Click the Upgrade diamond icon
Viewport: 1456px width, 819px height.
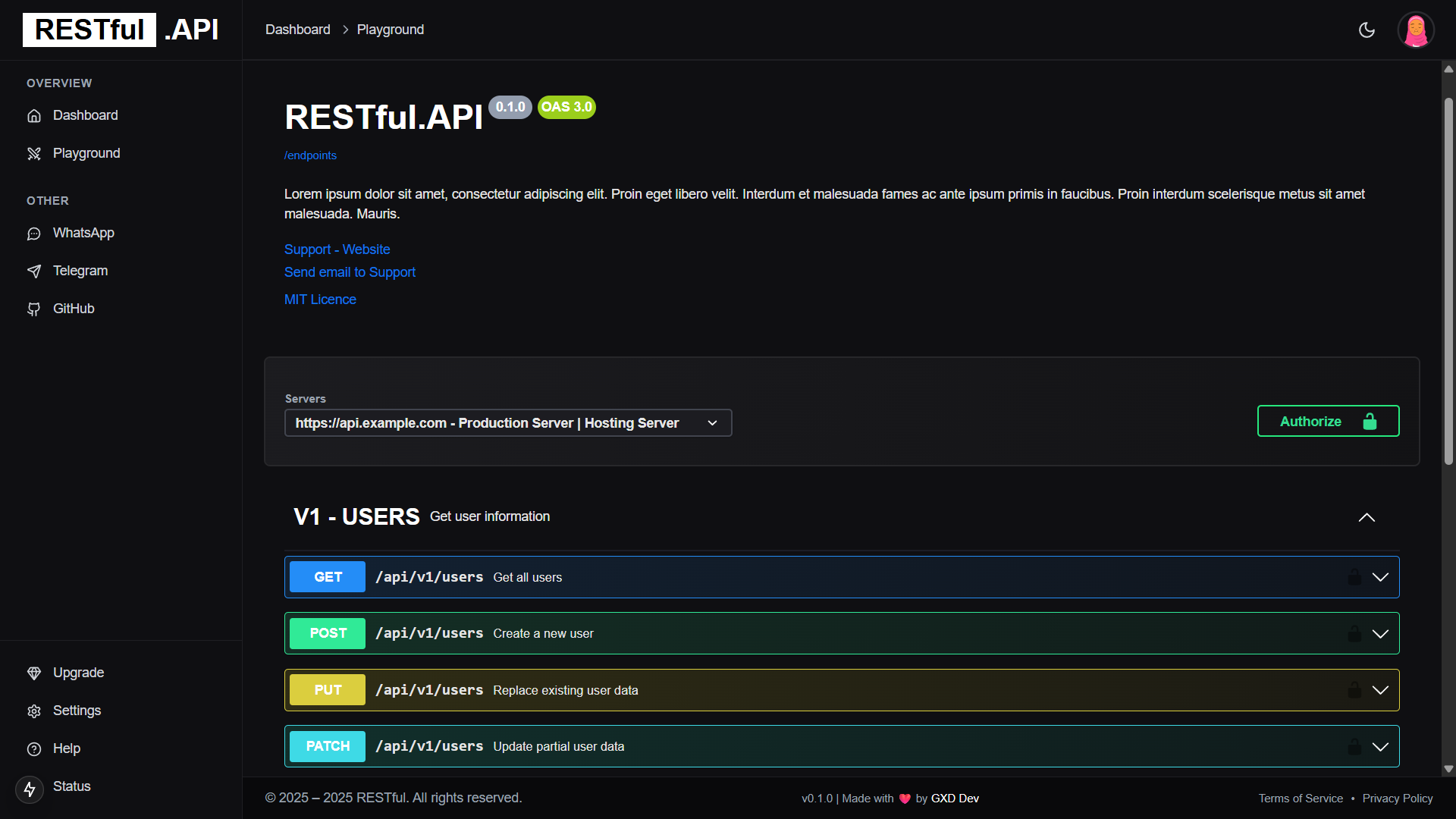point(34,673)
